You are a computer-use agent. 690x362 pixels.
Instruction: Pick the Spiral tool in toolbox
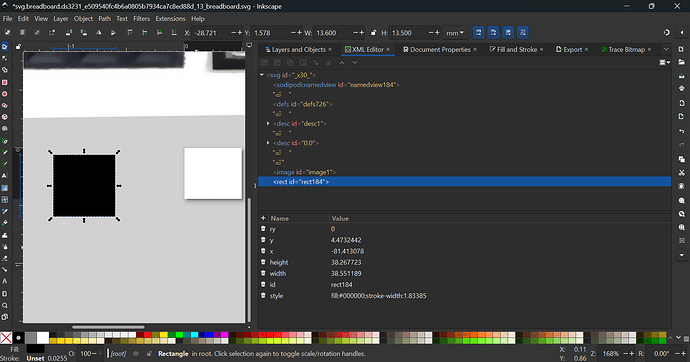pos(5,129)
